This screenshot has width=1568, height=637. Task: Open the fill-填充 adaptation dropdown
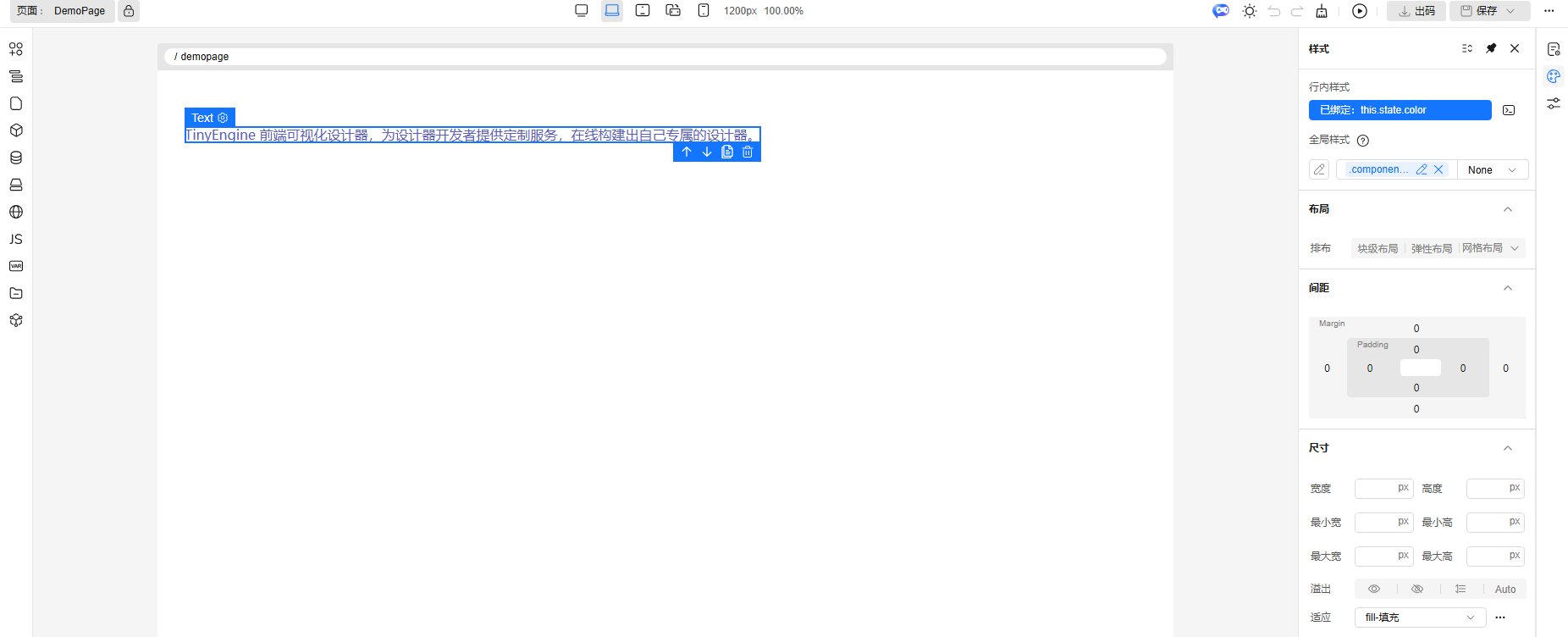(x=1420, y=618)
